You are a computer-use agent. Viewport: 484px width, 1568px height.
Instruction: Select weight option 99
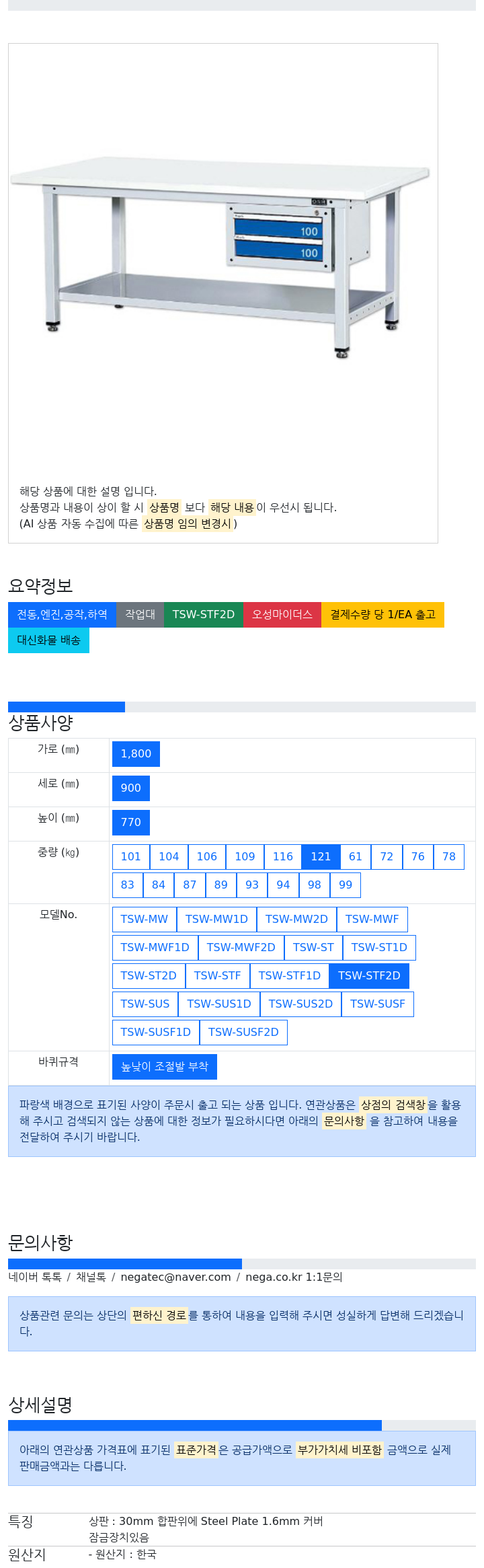point(346,885)
